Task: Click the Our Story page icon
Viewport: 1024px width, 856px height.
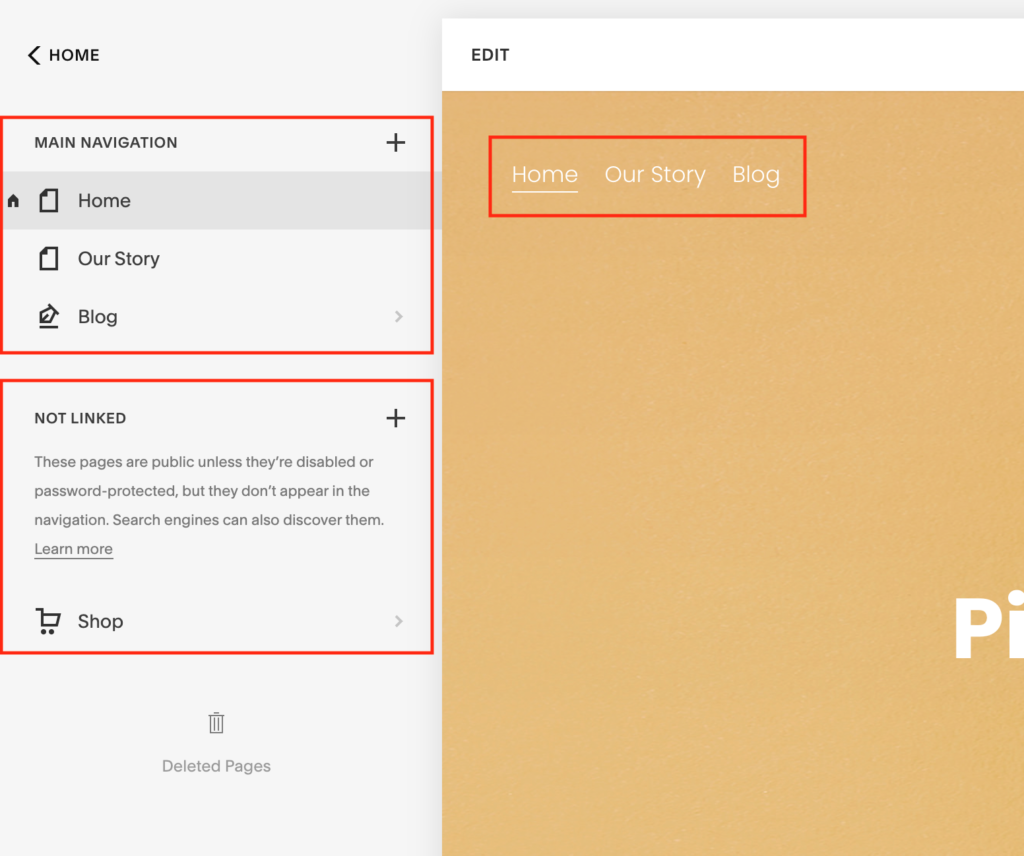Action: (x=48, y=259)
